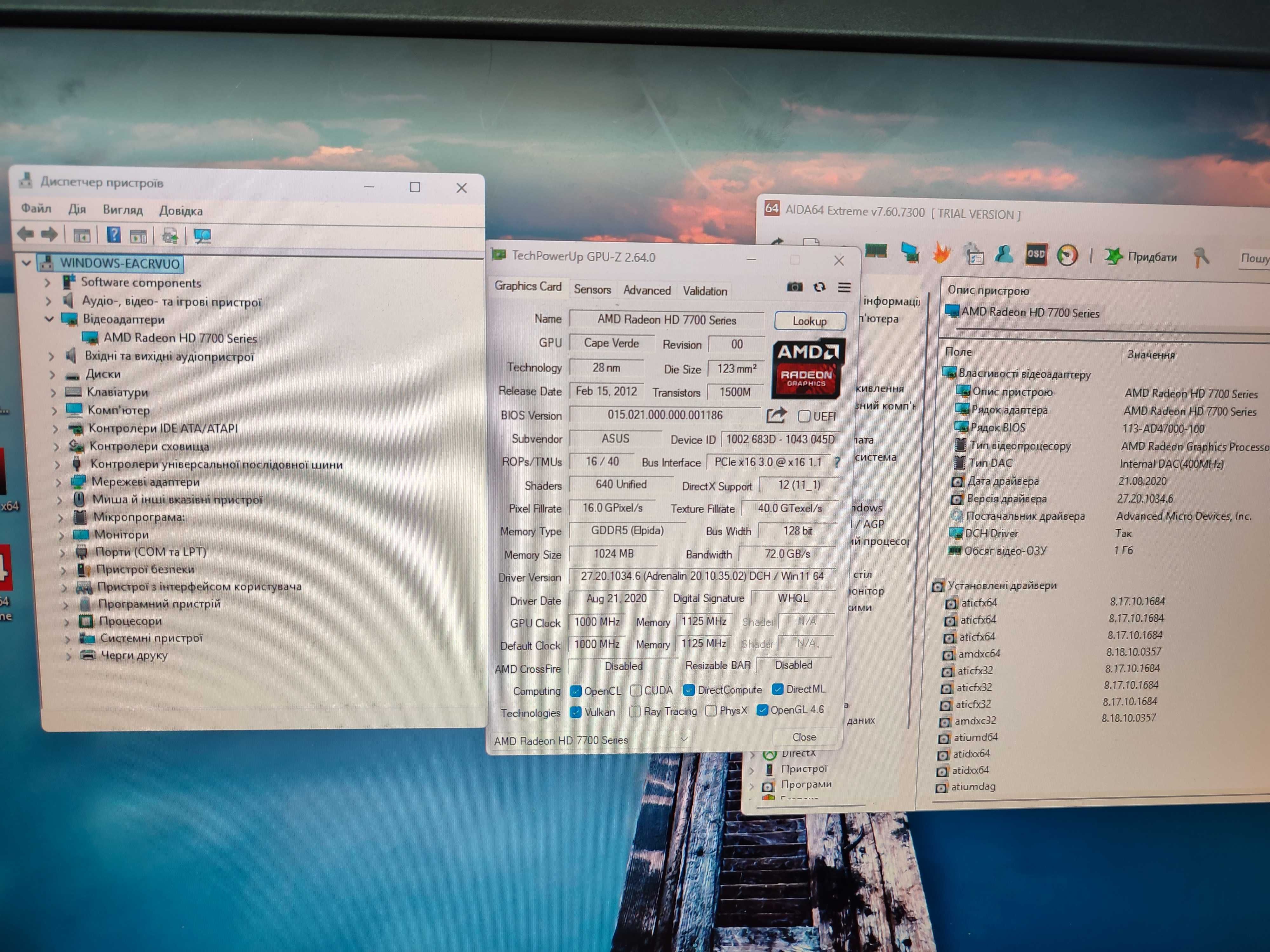Click the back arrow in Device Manager toolbar

[x=25, y=234]
